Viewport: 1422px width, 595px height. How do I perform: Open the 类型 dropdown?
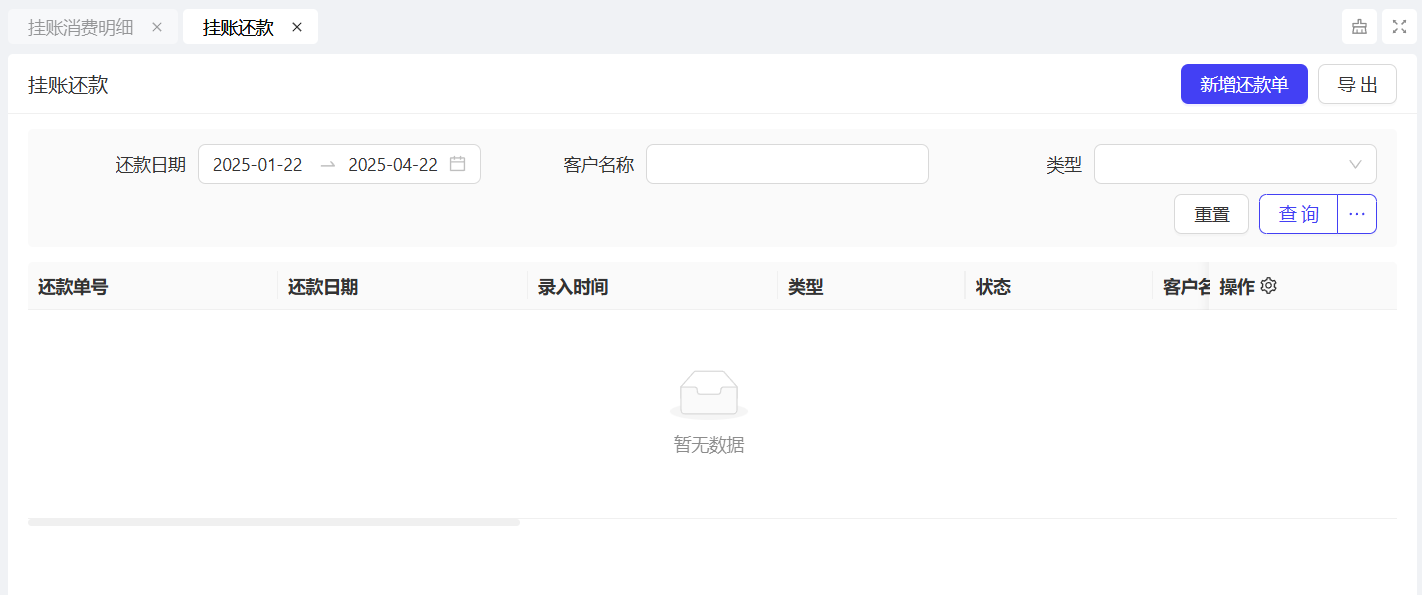1235,164
